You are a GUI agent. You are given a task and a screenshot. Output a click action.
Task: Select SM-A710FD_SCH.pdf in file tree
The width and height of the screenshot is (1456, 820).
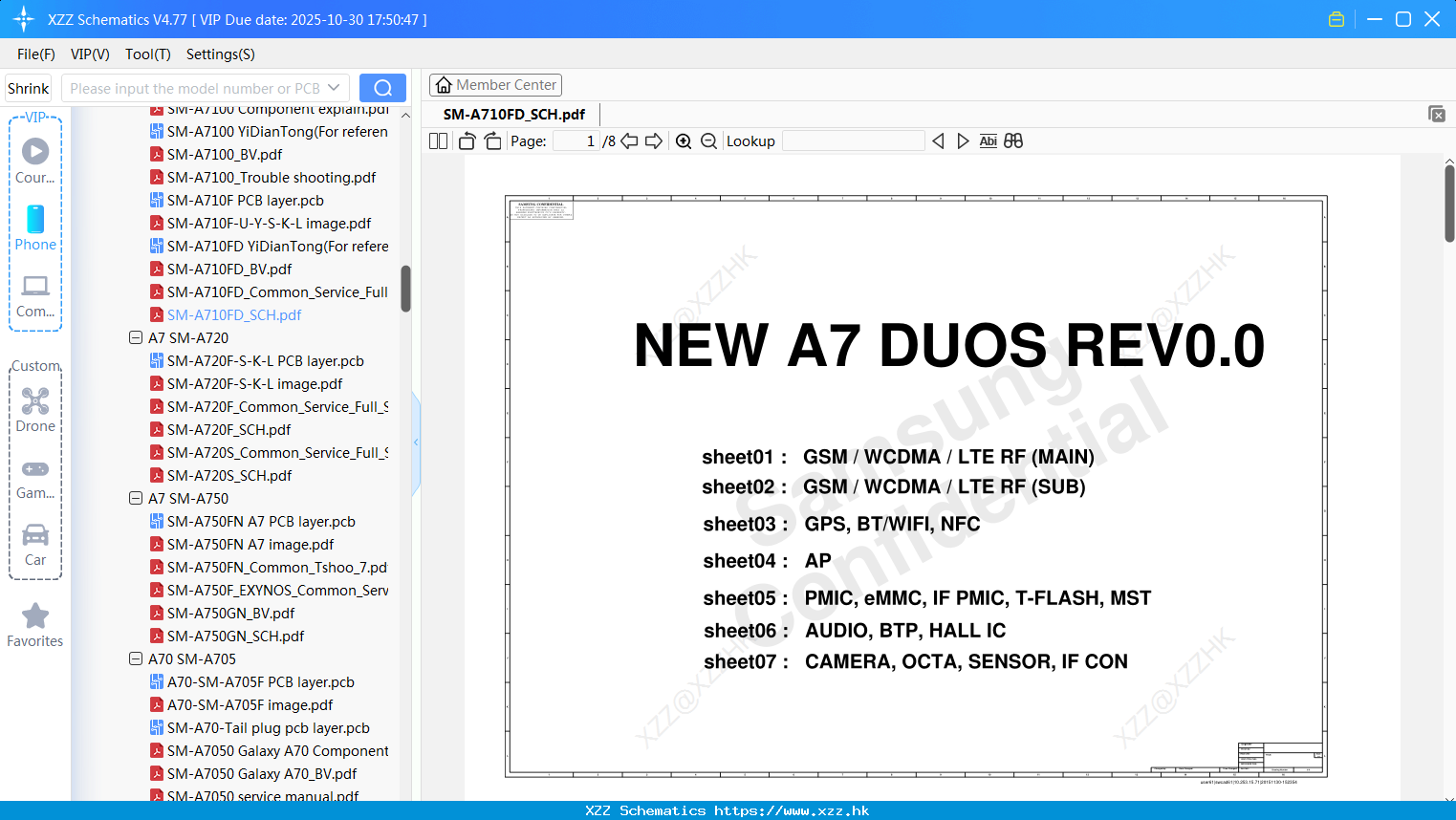tap(234, 314)
